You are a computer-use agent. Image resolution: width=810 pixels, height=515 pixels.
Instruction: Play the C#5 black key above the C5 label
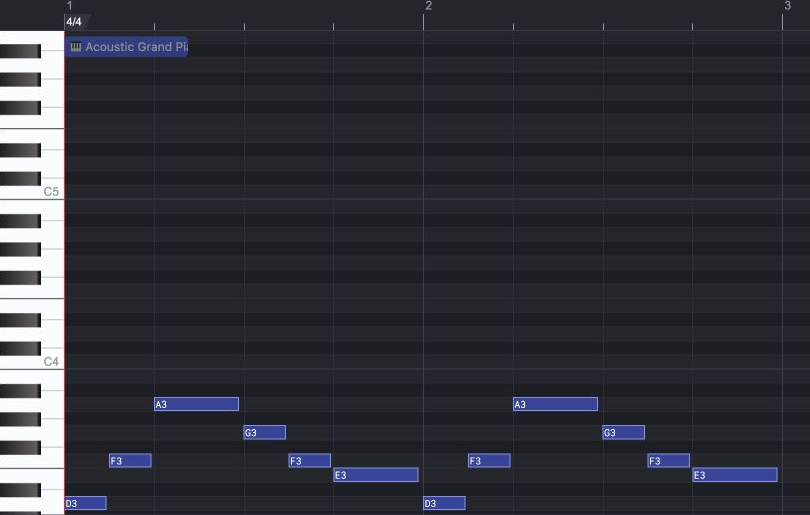coord(20,178)
